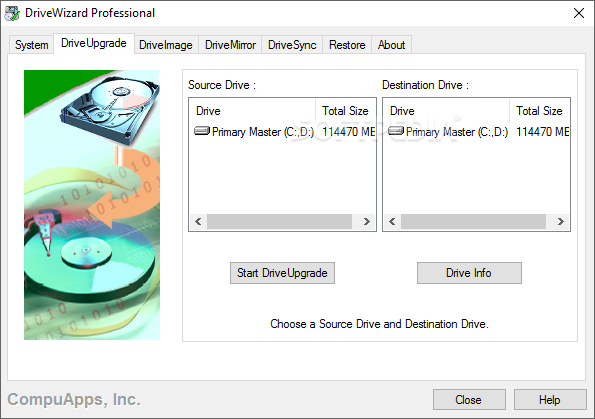
Task: Close the DriveWizard Professional window
Action: (579, 13)
